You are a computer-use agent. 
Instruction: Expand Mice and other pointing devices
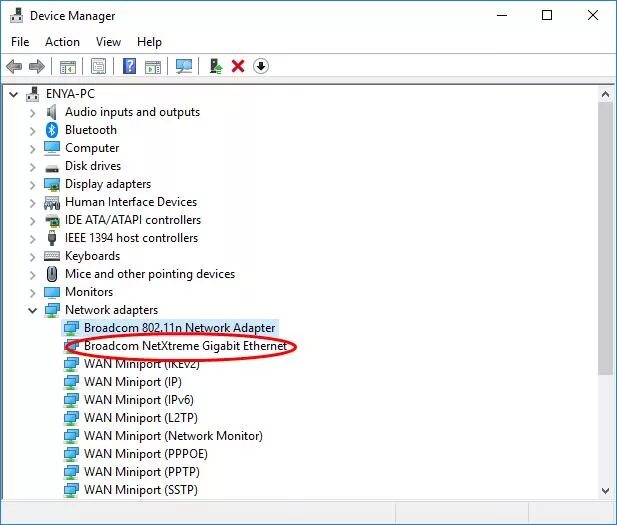[x=33, y=275]
